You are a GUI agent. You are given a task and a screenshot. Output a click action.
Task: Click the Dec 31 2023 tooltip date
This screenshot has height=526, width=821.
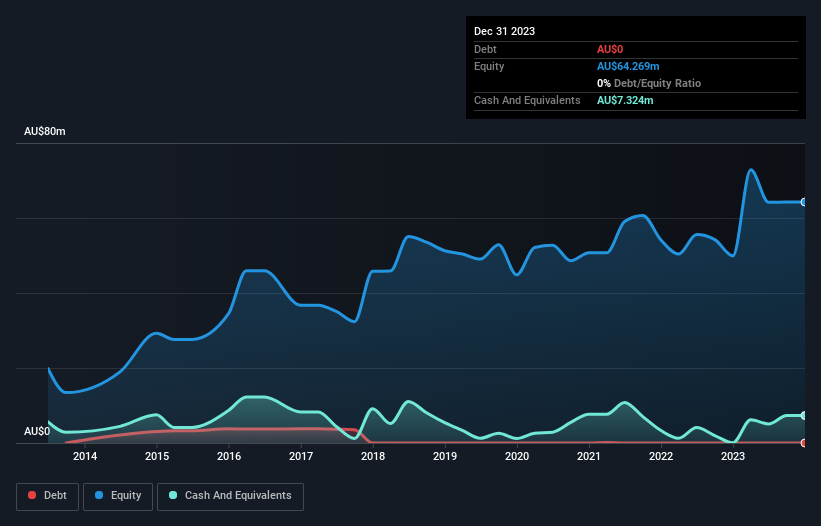pyautogui.click(x=504, y=31)
